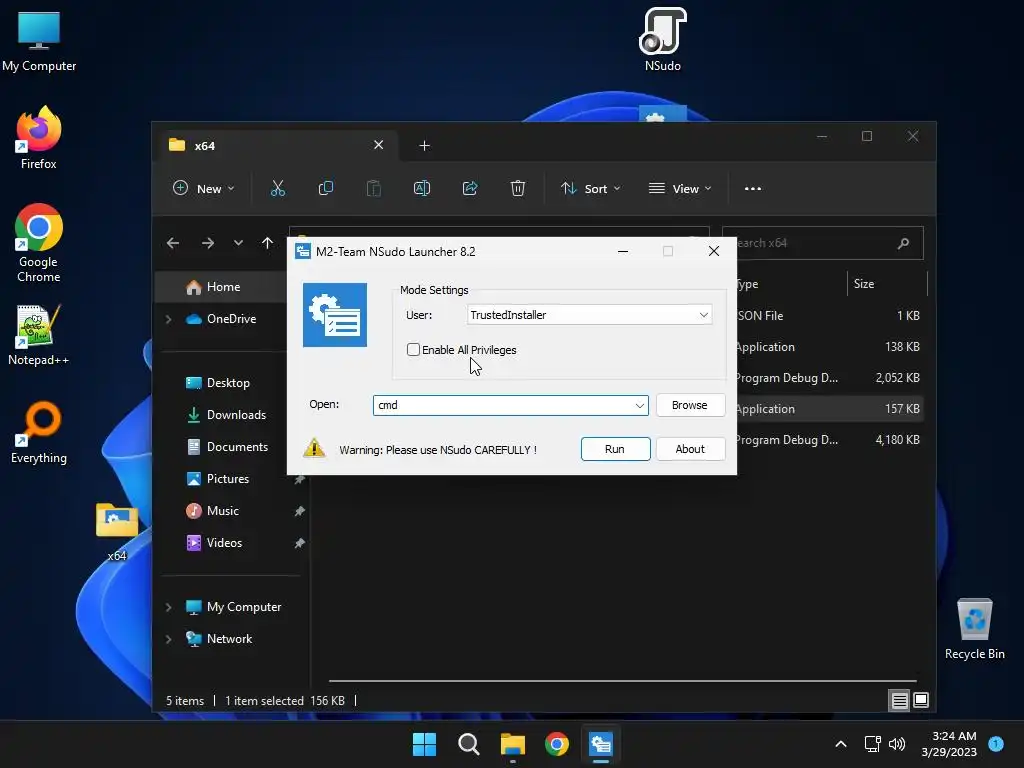Open the Recycle Bin
Viewport: 1024px width, 768px height.
[974, 628]
